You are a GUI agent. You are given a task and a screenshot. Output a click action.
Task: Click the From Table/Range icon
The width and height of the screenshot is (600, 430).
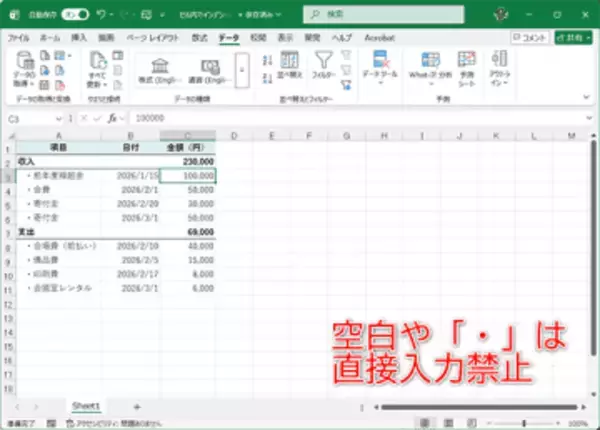[x=45, y=85]
